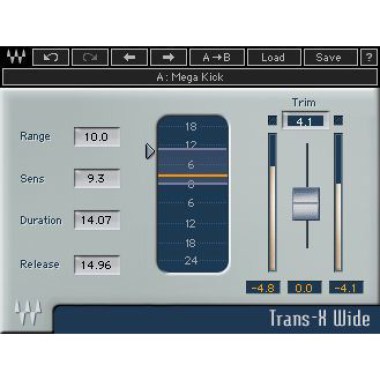The height and width of the screenshot is (380, 380).
Task: Copy setup A to B
Action: tap(217, 57)
